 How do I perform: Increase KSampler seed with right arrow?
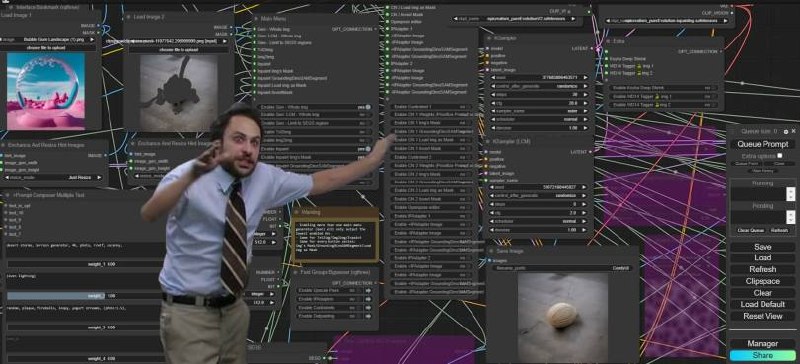(x=585, y=78)
